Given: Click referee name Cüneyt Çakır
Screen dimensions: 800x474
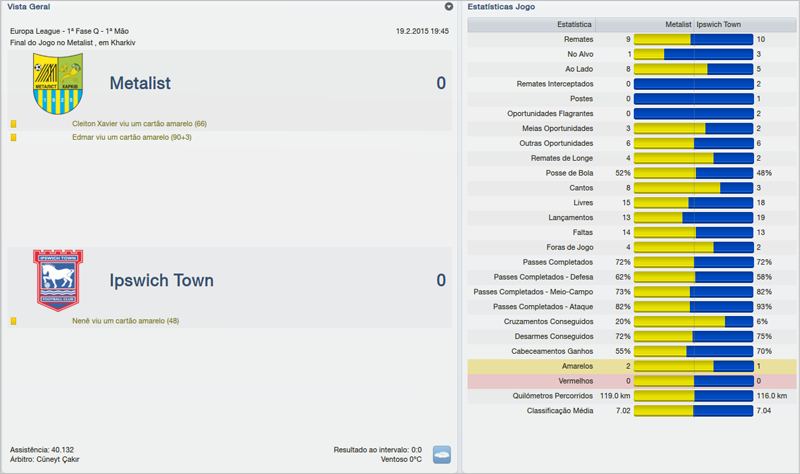Looking at the screenshot, I should (x=55, y=459).
